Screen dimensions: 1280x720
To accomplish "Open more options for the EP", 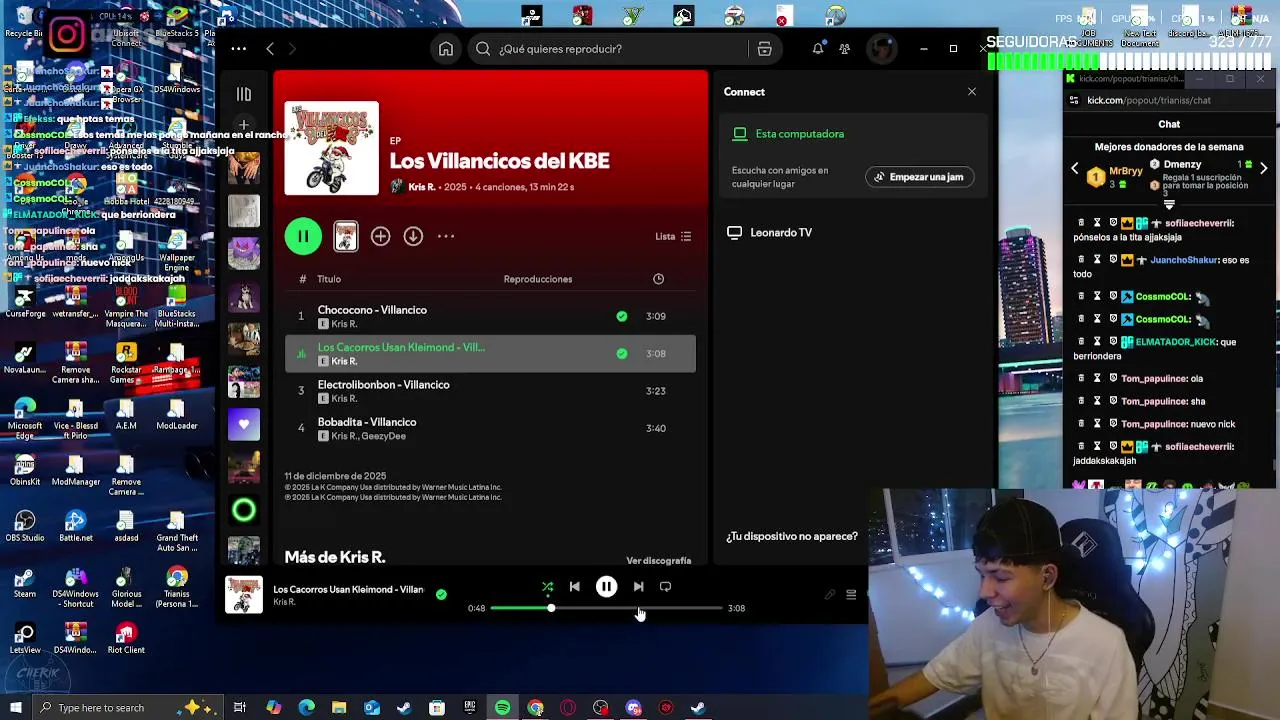I will point(446,236).
